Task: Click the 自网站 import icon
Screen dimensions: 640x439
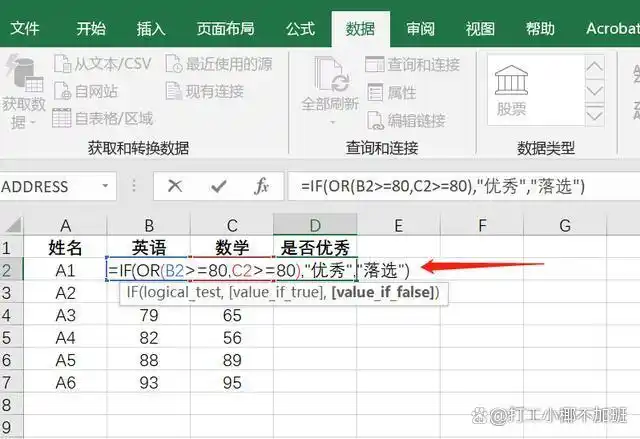Action: [x=62, y=91]
